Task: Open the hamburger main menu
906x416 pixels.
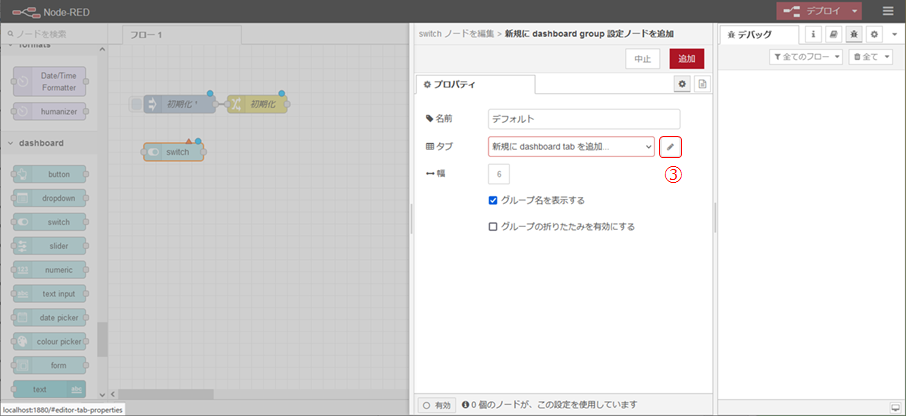Action: coord(888,11)
